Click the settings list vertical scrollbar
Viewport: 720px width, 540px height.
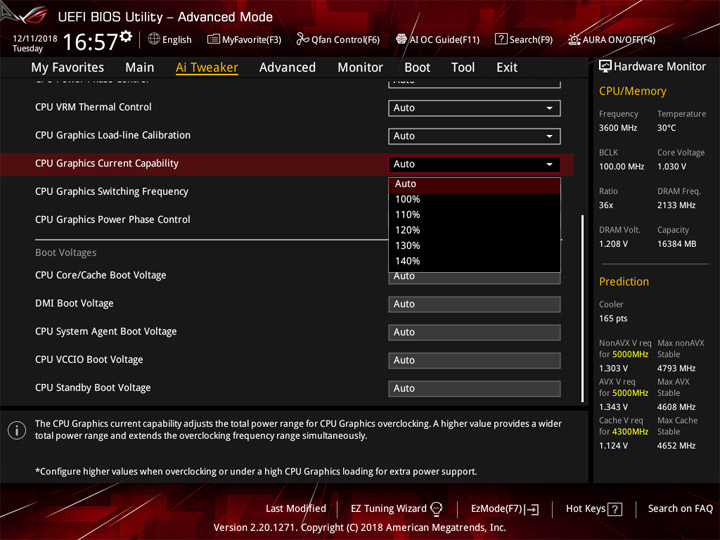(582, 309)
